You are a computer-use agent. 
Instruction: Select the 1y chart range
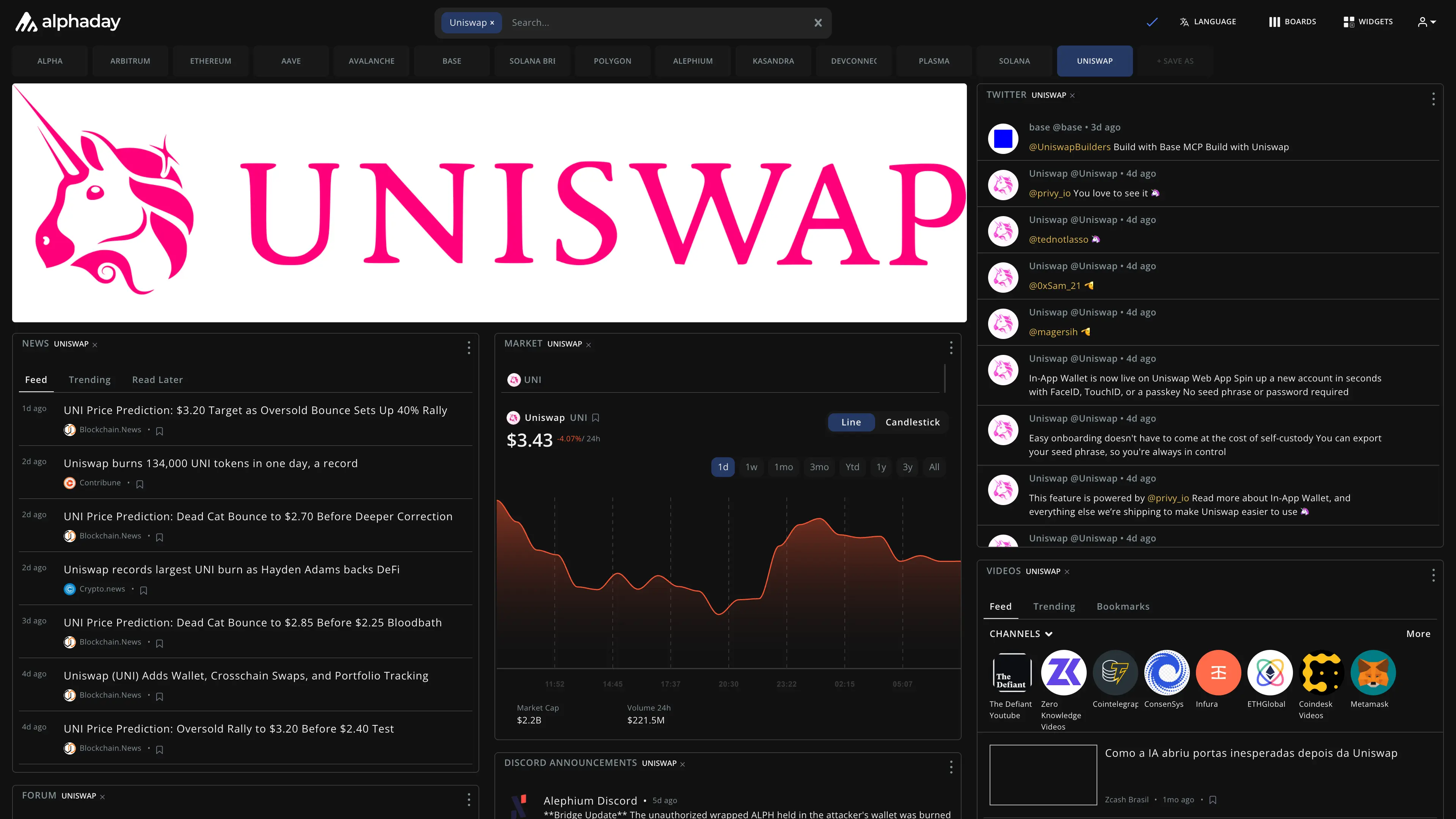(x=881, y=467)
